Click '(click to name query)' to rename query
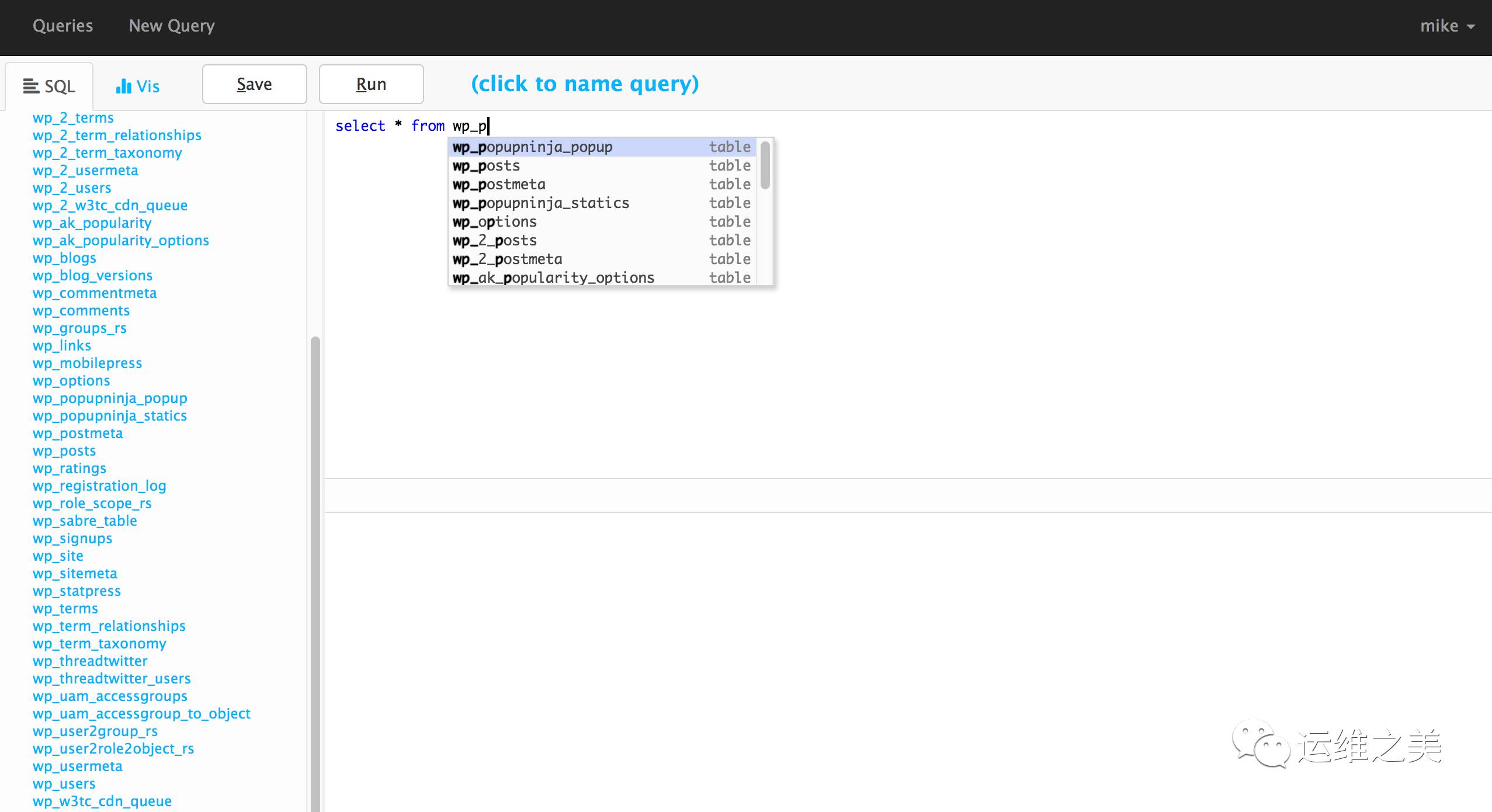 click(x=584, y=84)
